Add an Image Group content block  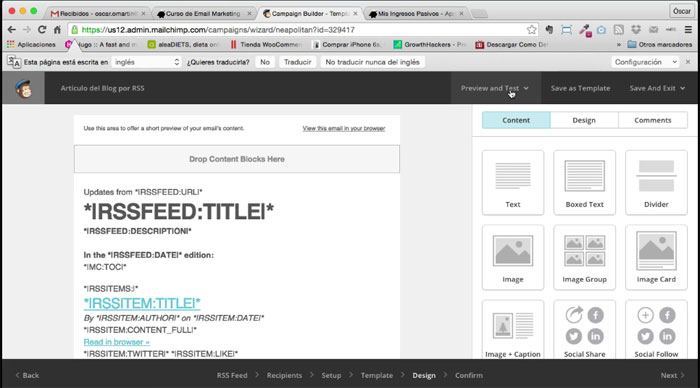pyautogui.click(x=584, y=257)
